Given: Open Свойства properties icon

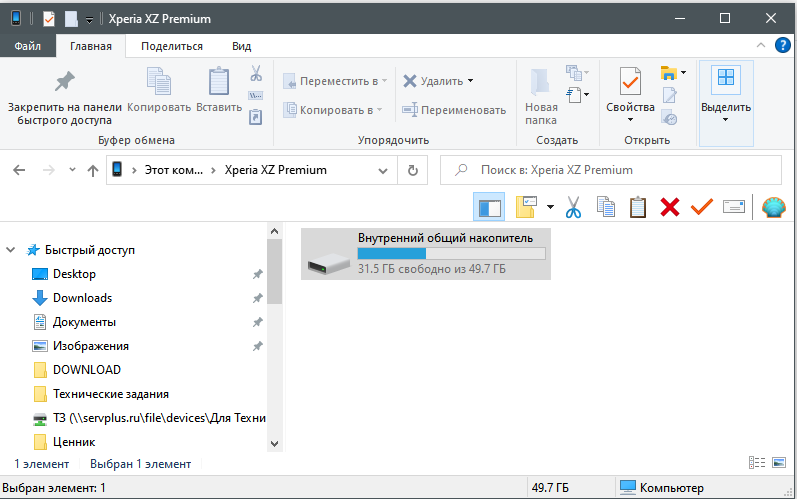Looking at the screenshot, I should (630, 81).
